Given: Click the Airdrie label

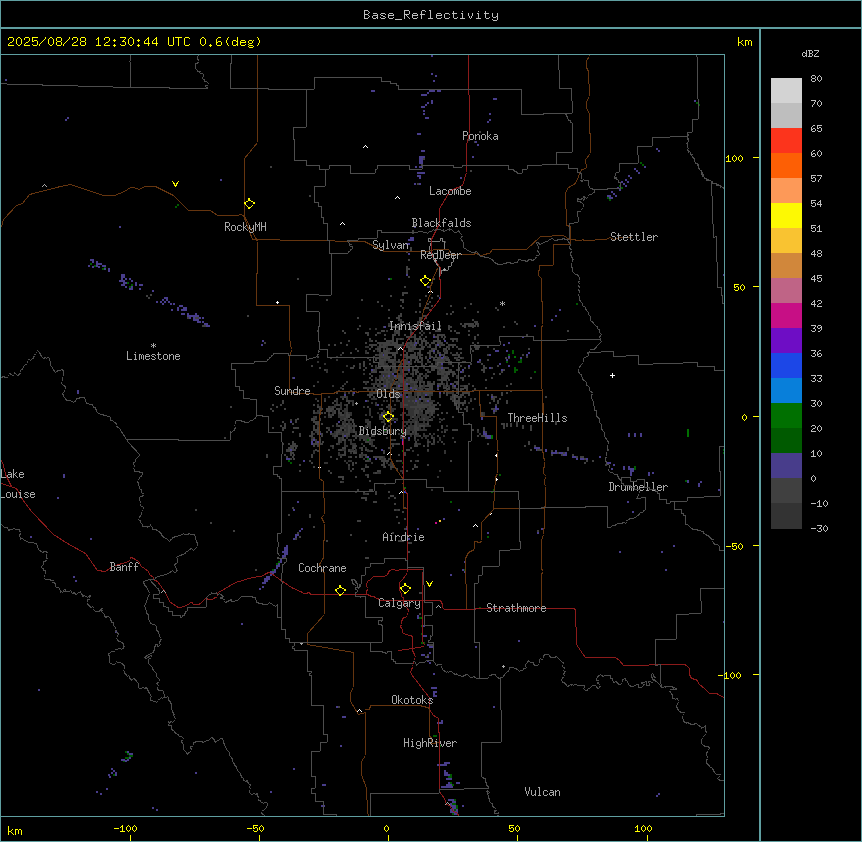Looking at the screenshot, I should click(x=403, y=537).
